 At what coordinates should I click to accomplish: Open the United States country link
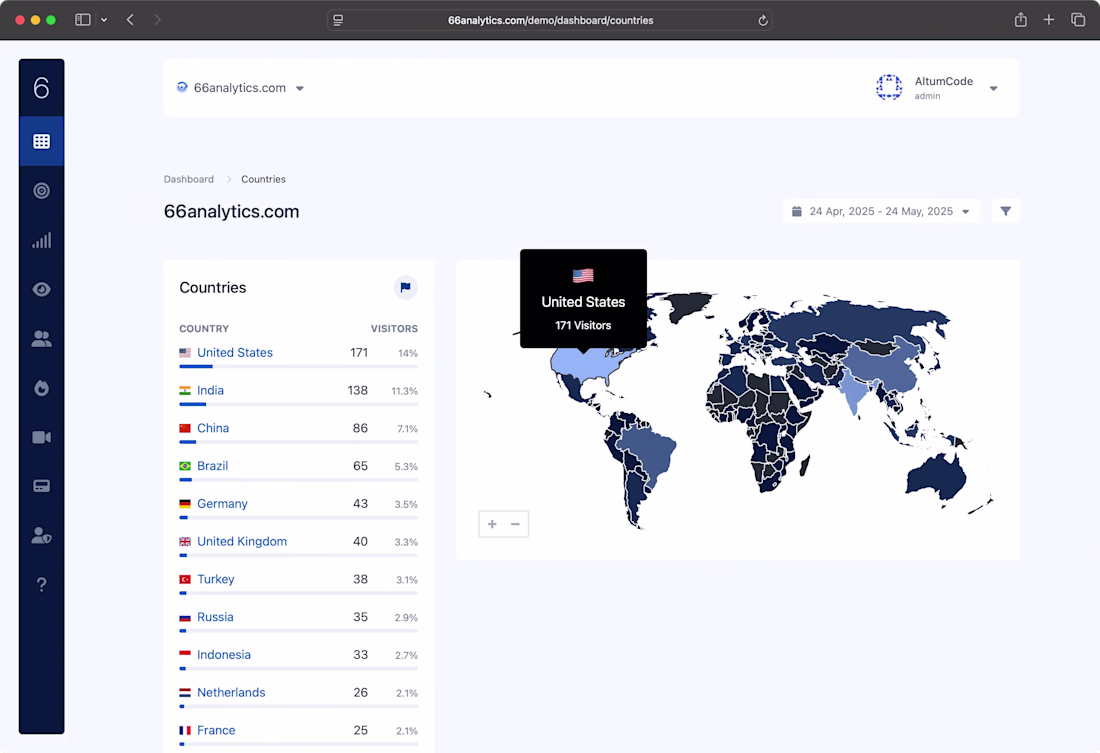tap(234, 352)
